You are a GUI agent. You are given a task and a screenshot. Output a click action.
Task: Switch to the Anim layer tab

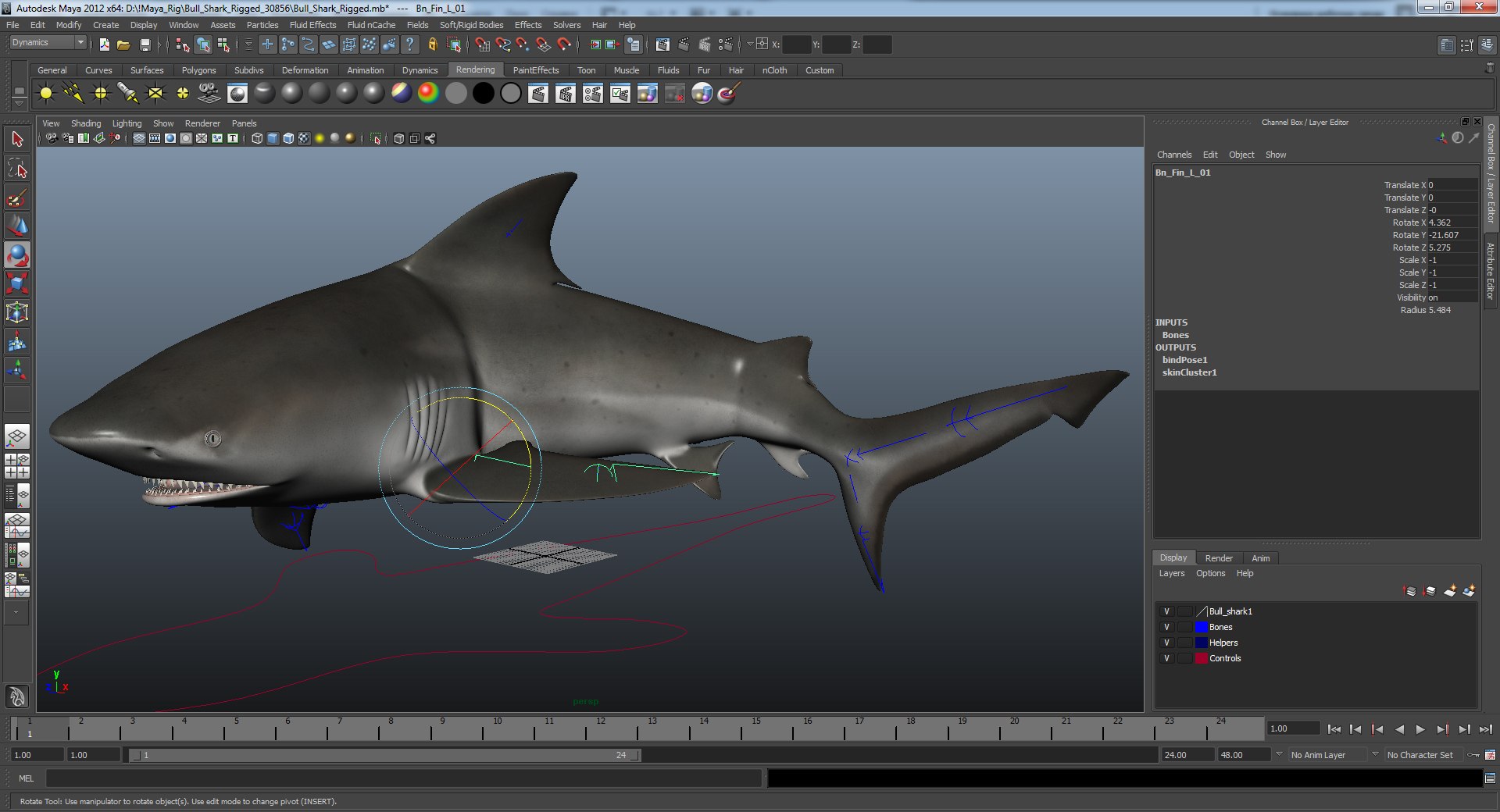point(1260,558)
